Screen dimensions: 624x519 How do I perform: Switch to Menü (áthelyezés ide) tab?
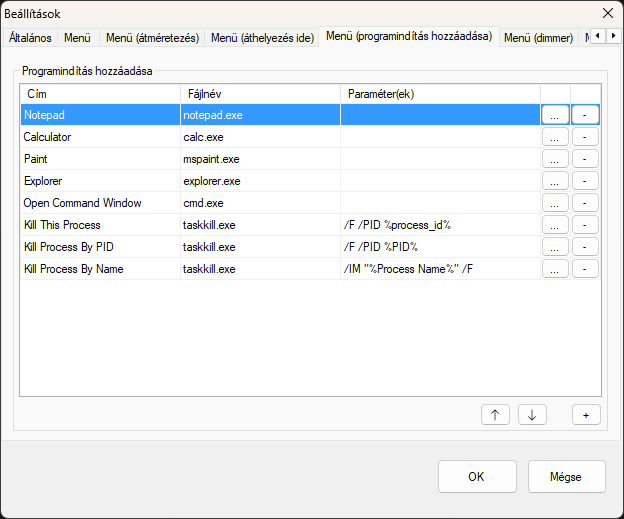point(262,38)
